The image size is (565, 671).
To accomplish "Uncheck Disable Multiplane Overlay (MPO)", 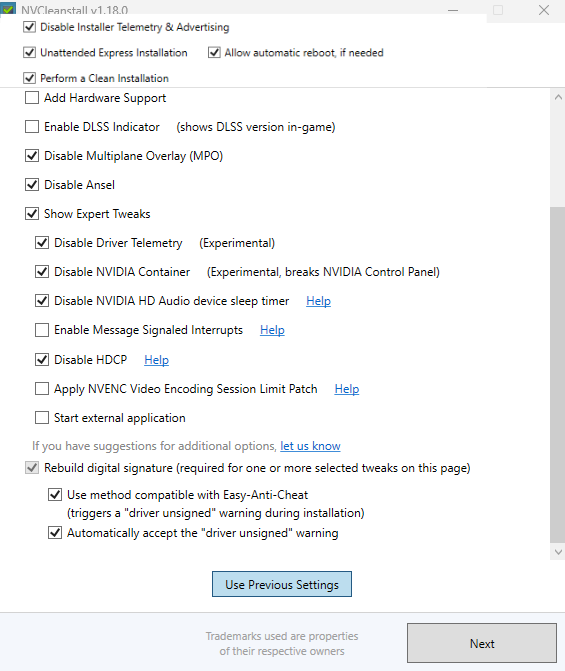I will coord(32,156).
